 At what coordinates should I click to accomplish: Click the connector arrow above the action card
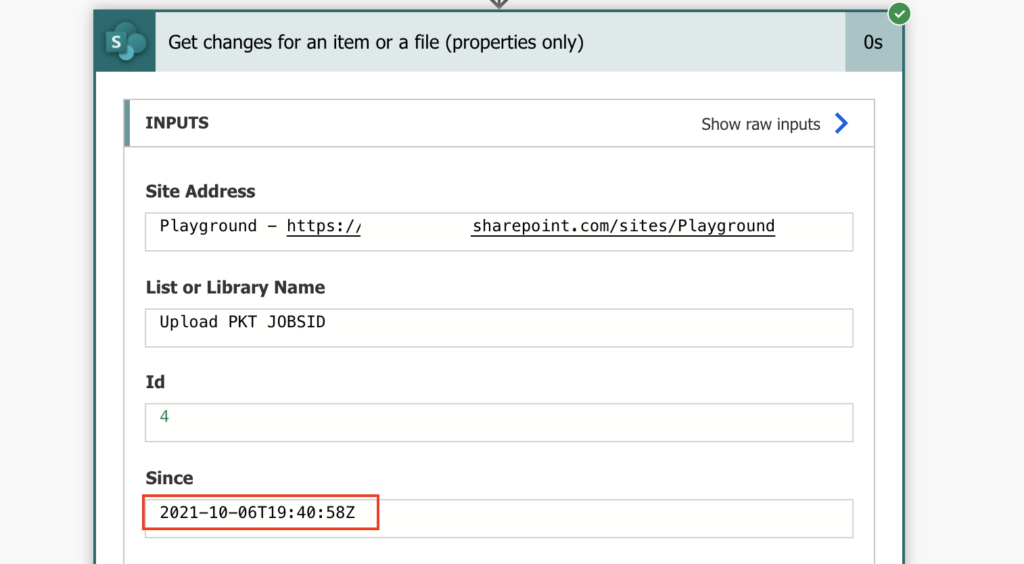(x=499, y=4)
